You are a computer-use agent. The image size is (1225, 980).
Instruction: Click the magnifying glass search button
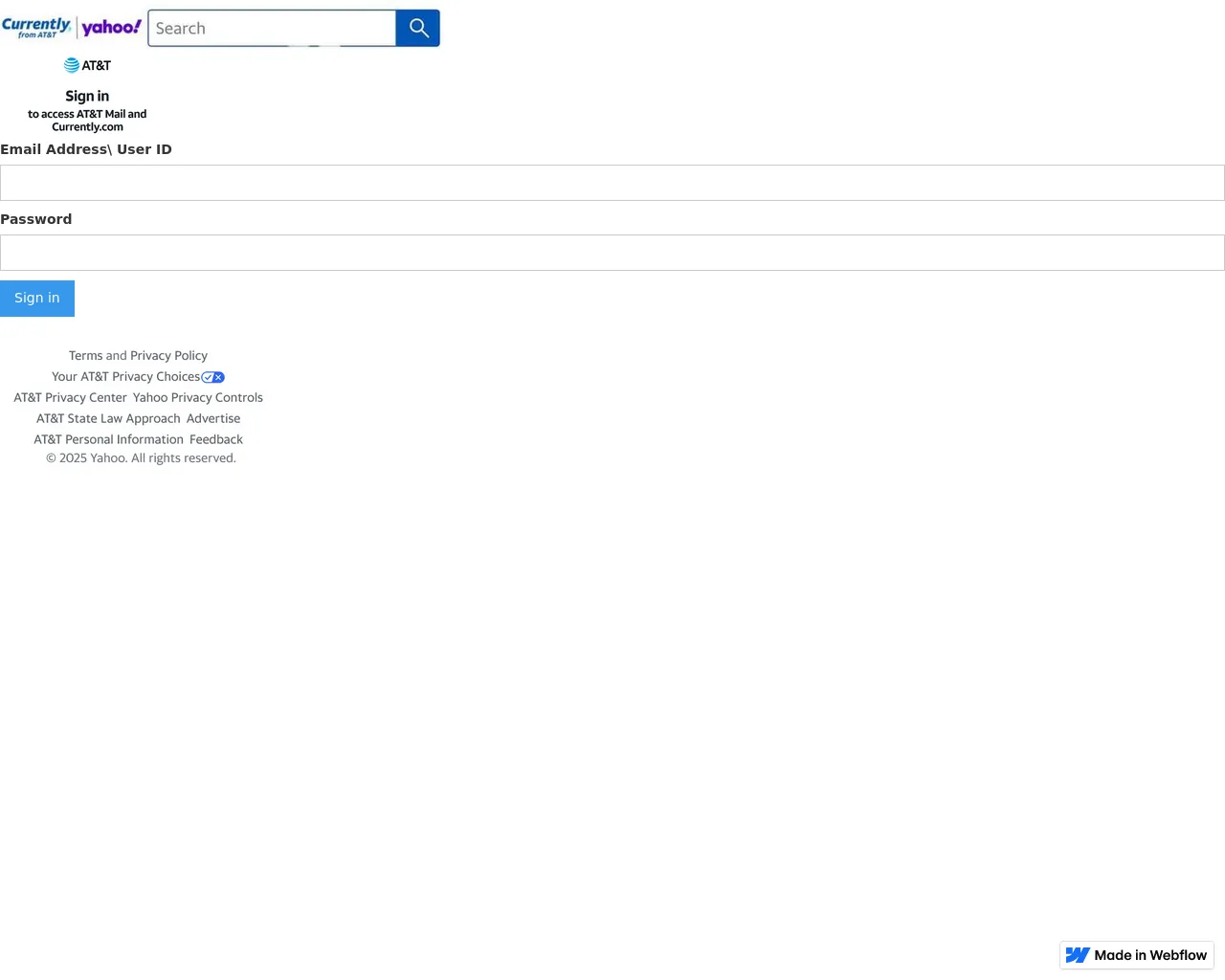click(x=418, y=28)
